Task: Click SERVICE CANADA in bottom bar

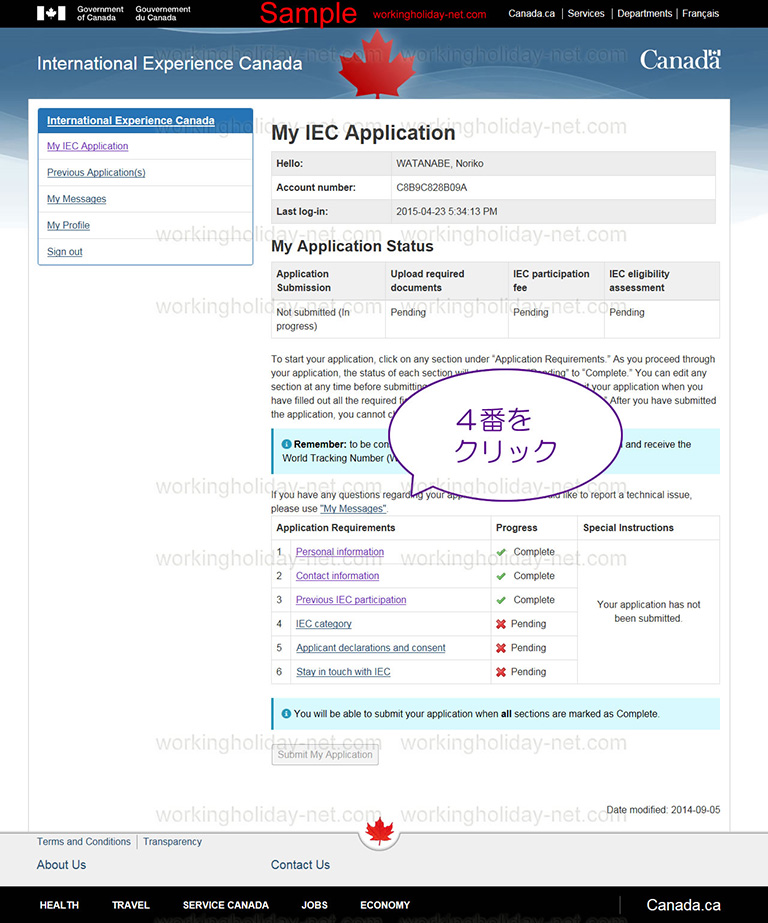Action: [x=225, y=905]
